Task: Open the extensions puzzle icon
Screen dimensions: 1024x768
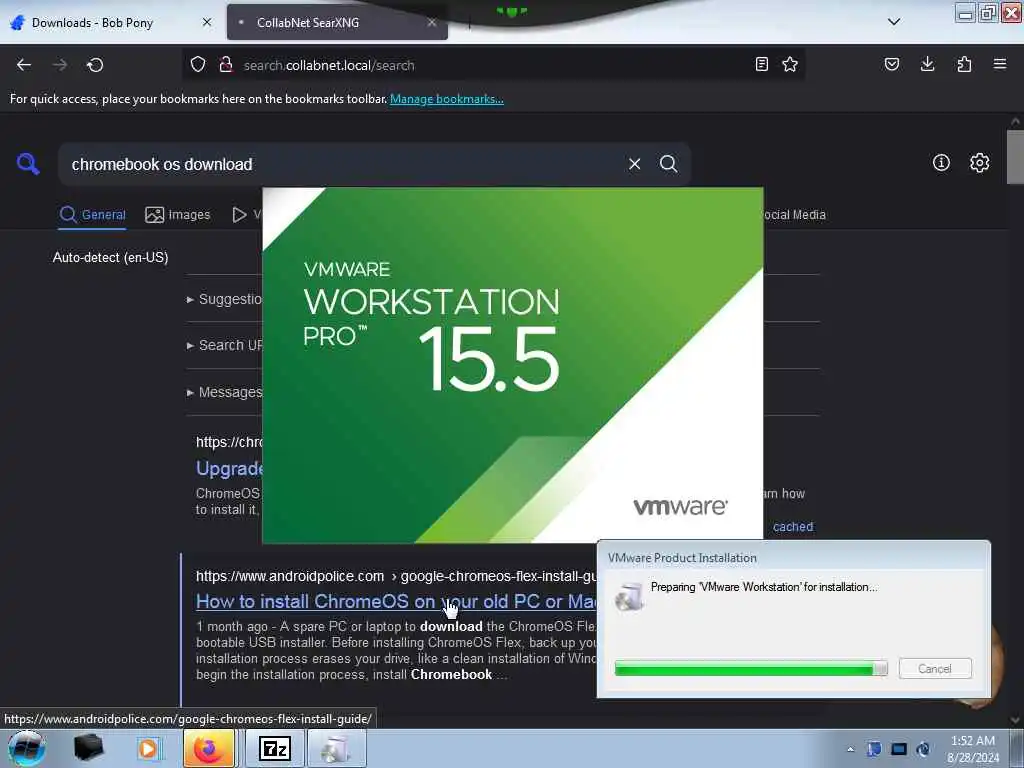Action: 964,64
